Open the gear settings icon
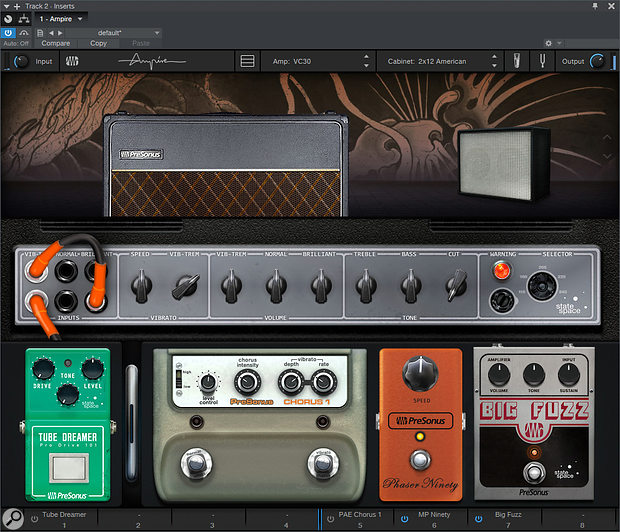The height and width of the screenshot is (532, 620). 548,43
